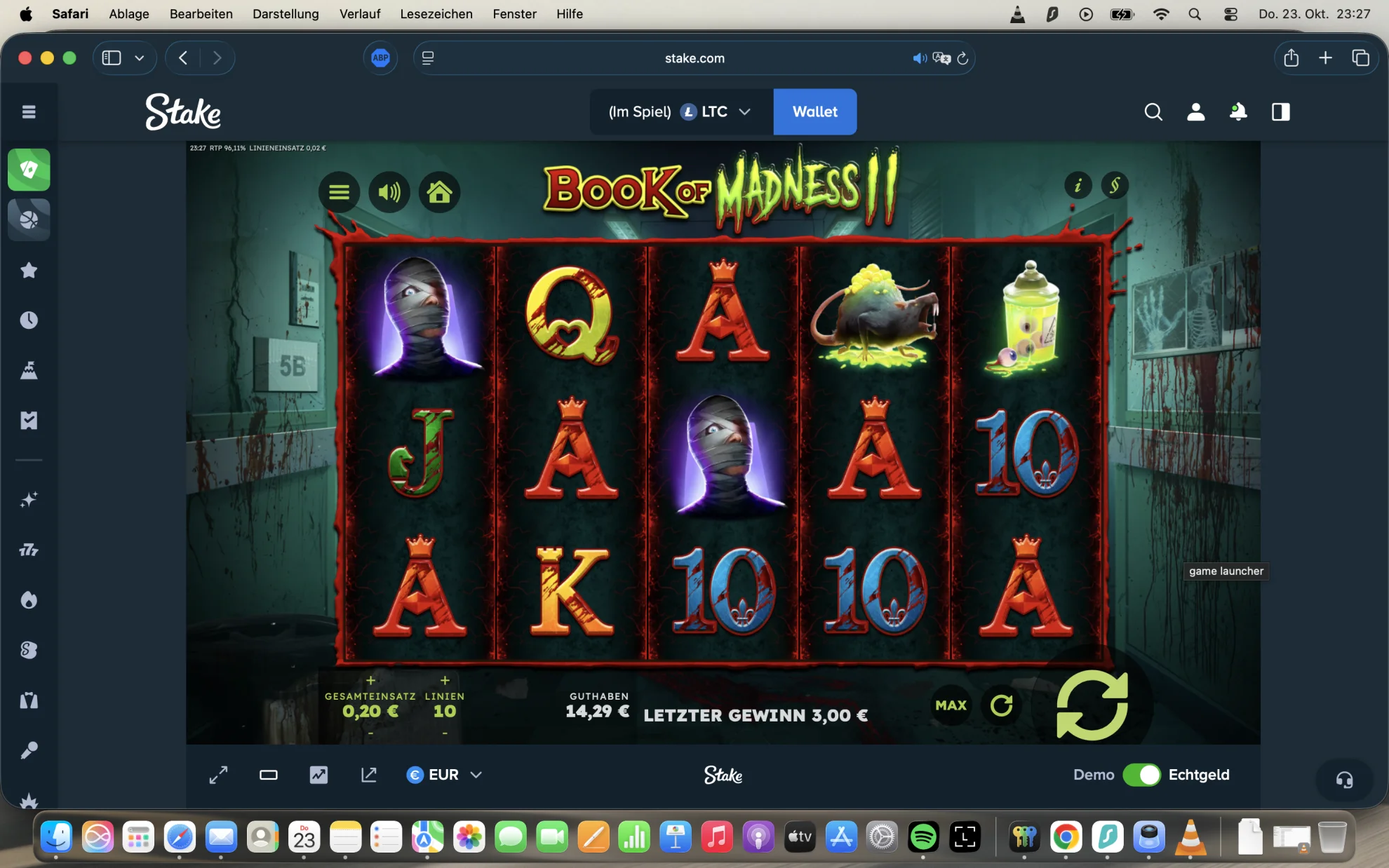Open website settings icon in address bar

click(x=428, y=58)
